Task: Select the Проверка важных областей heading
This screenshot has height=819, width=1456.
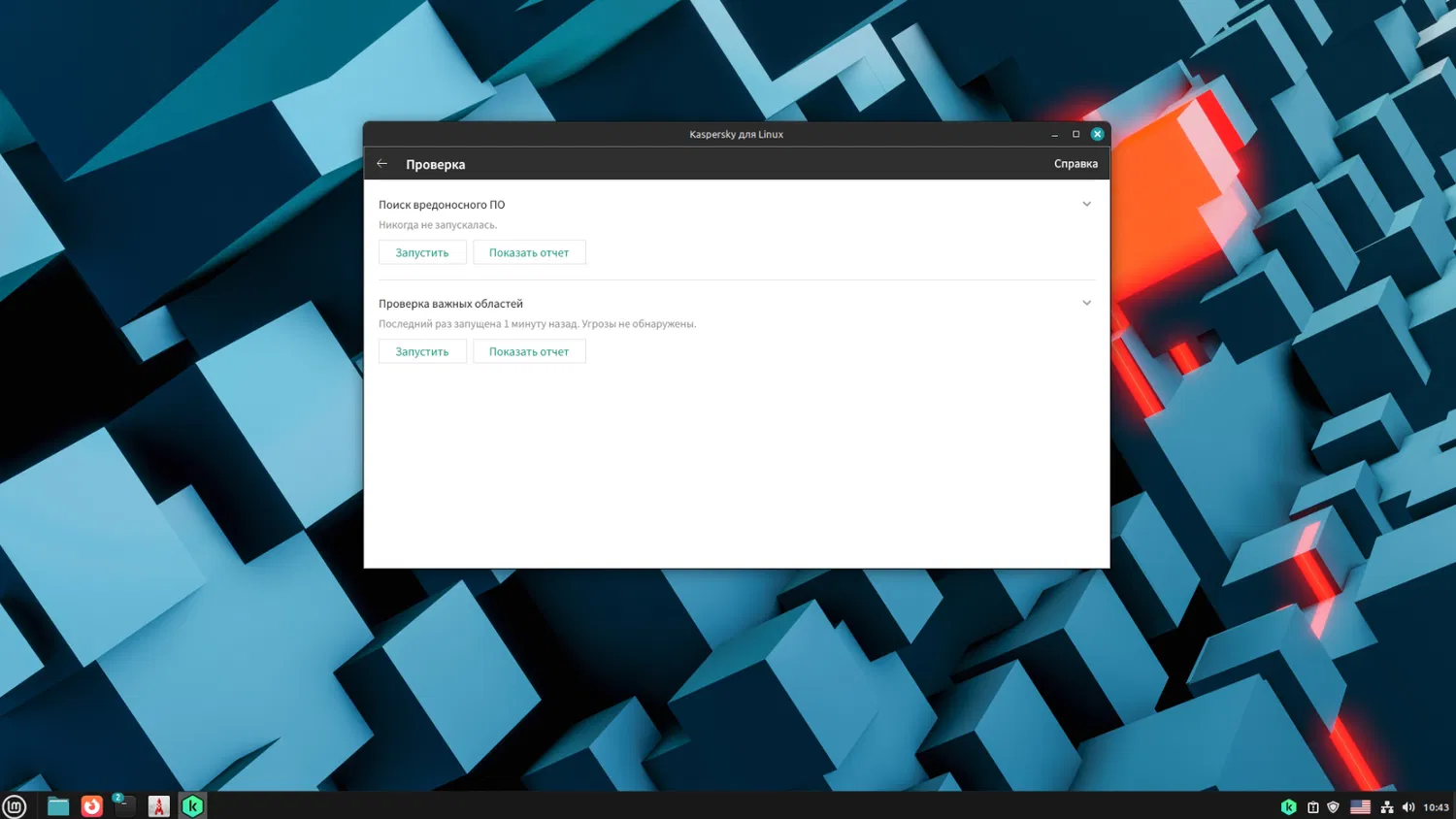Action: point(450,304)
